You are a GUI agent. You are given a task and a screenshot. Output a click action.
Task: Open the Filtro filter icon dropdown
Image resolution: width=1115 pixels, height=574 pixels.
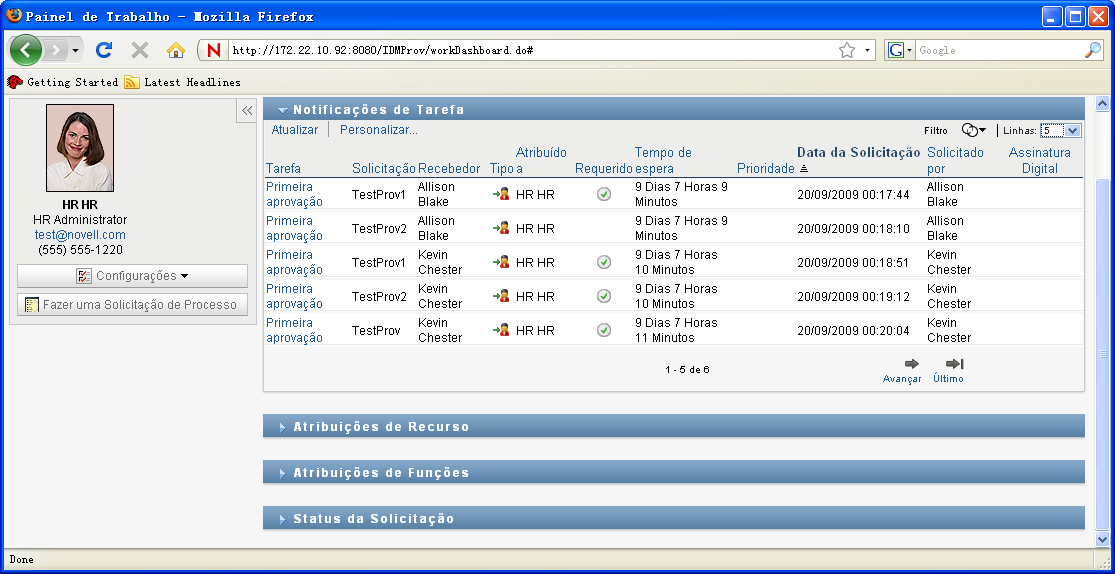click(x=973, y=130)
